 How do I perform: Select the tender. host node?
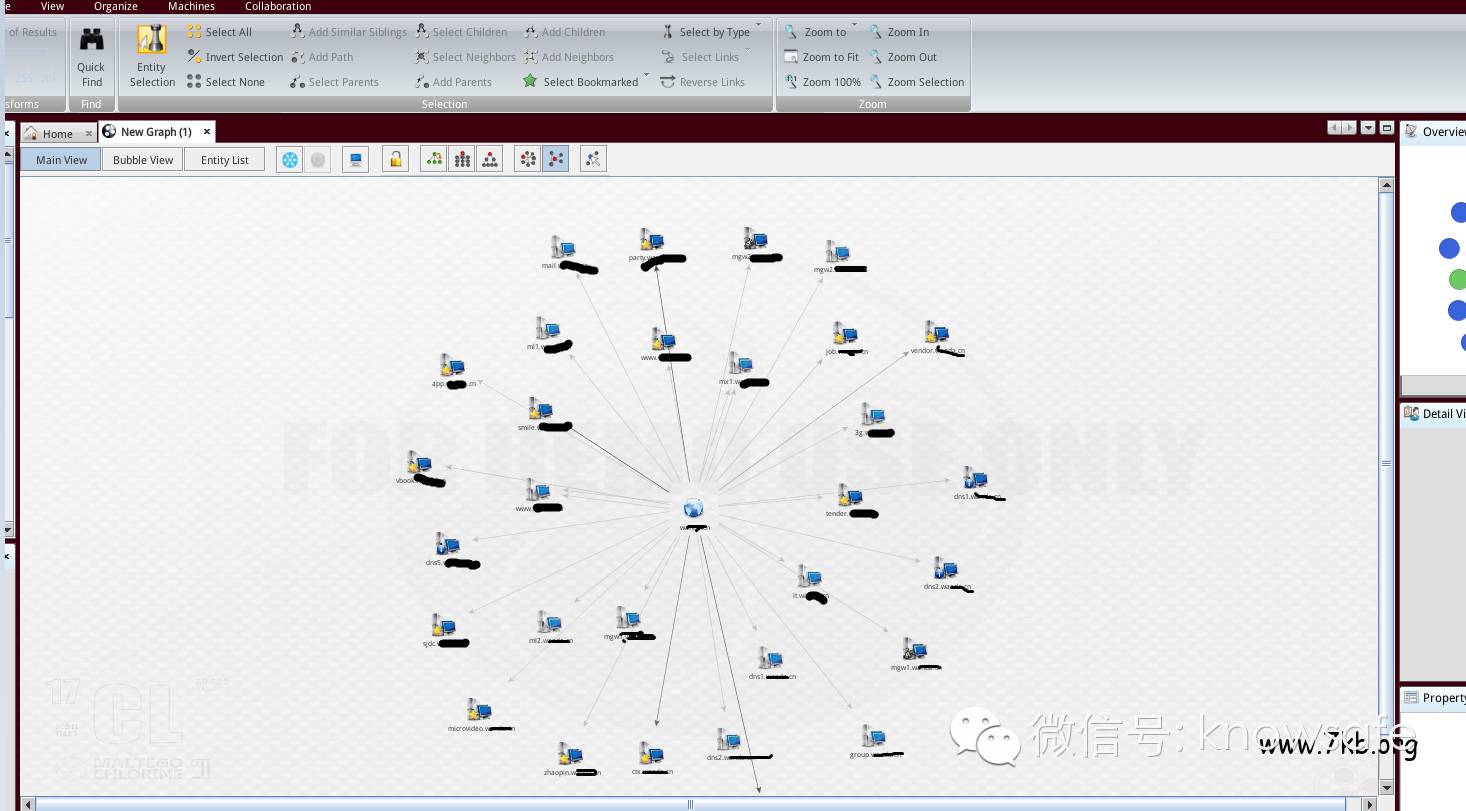click(850, 495)
